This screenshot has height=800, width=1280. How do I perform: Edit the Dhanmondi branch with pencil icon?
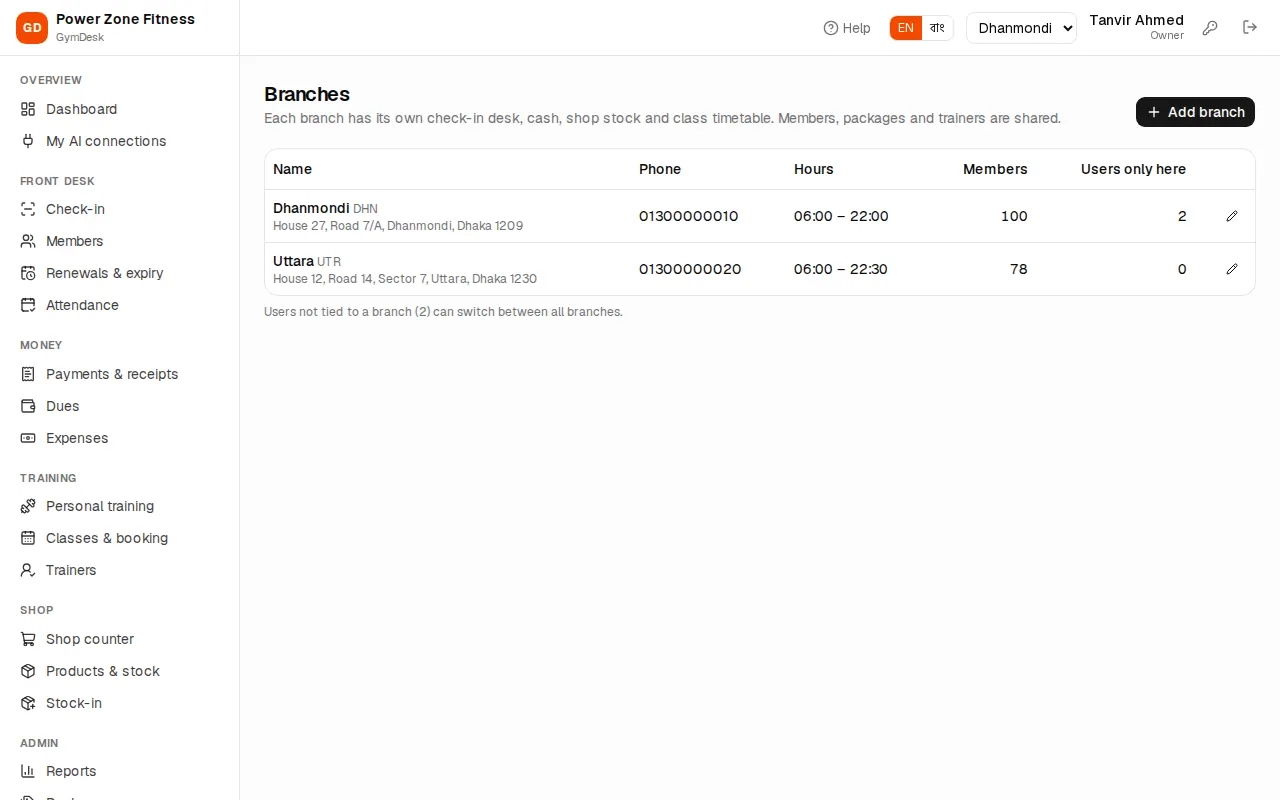[1232, 216]
